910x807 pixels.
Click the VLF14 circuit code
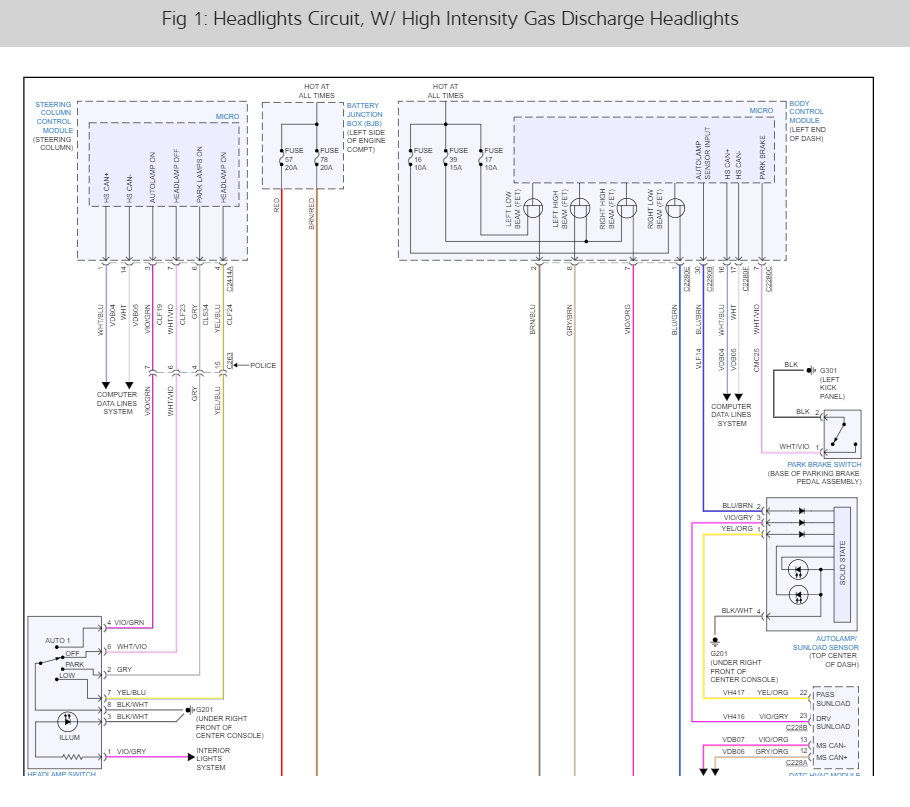(x=699, y=359)
